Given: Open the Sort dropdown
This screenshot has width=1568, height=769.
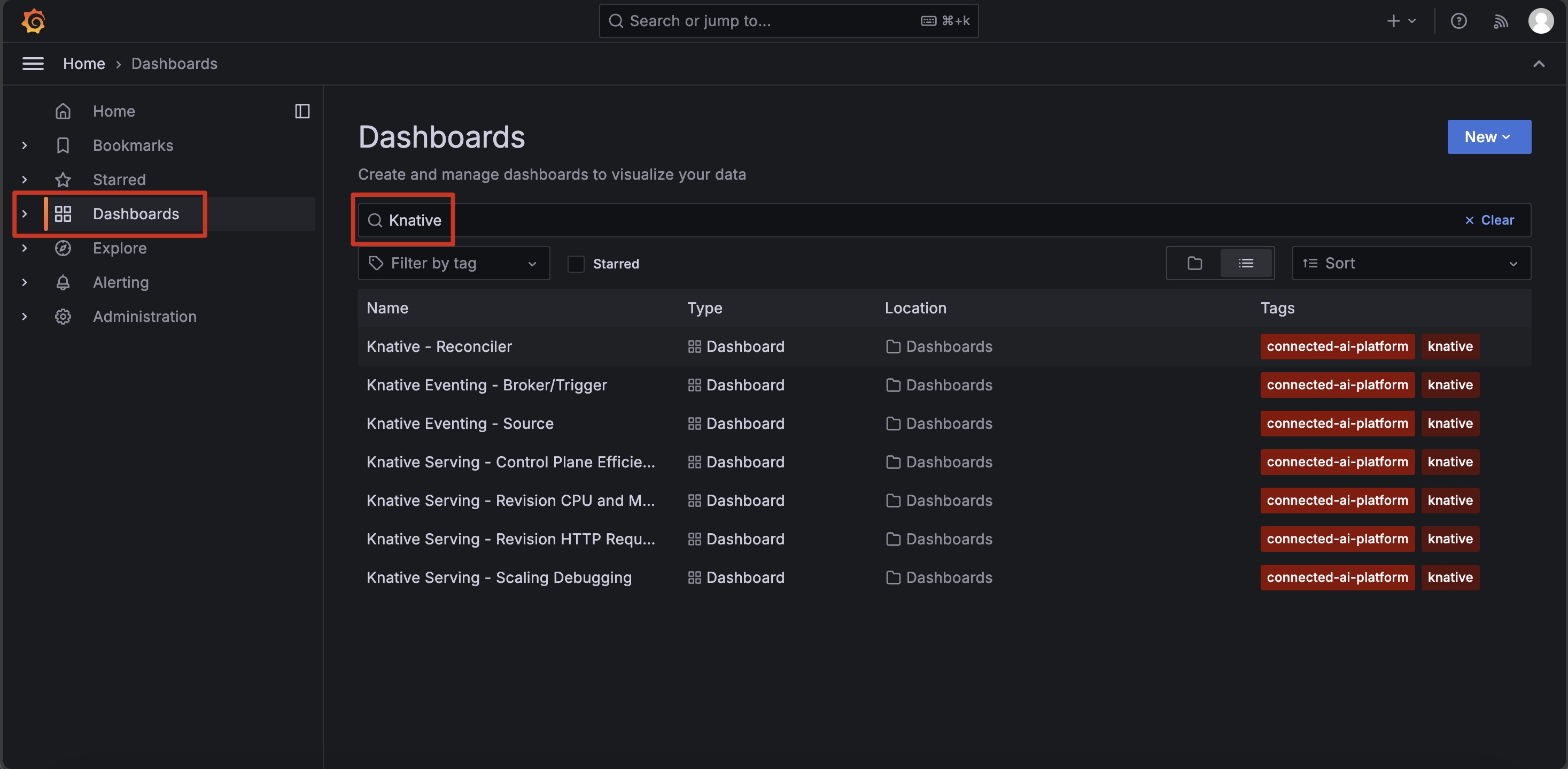Looking at the screenshot, I should (1411, 263).
